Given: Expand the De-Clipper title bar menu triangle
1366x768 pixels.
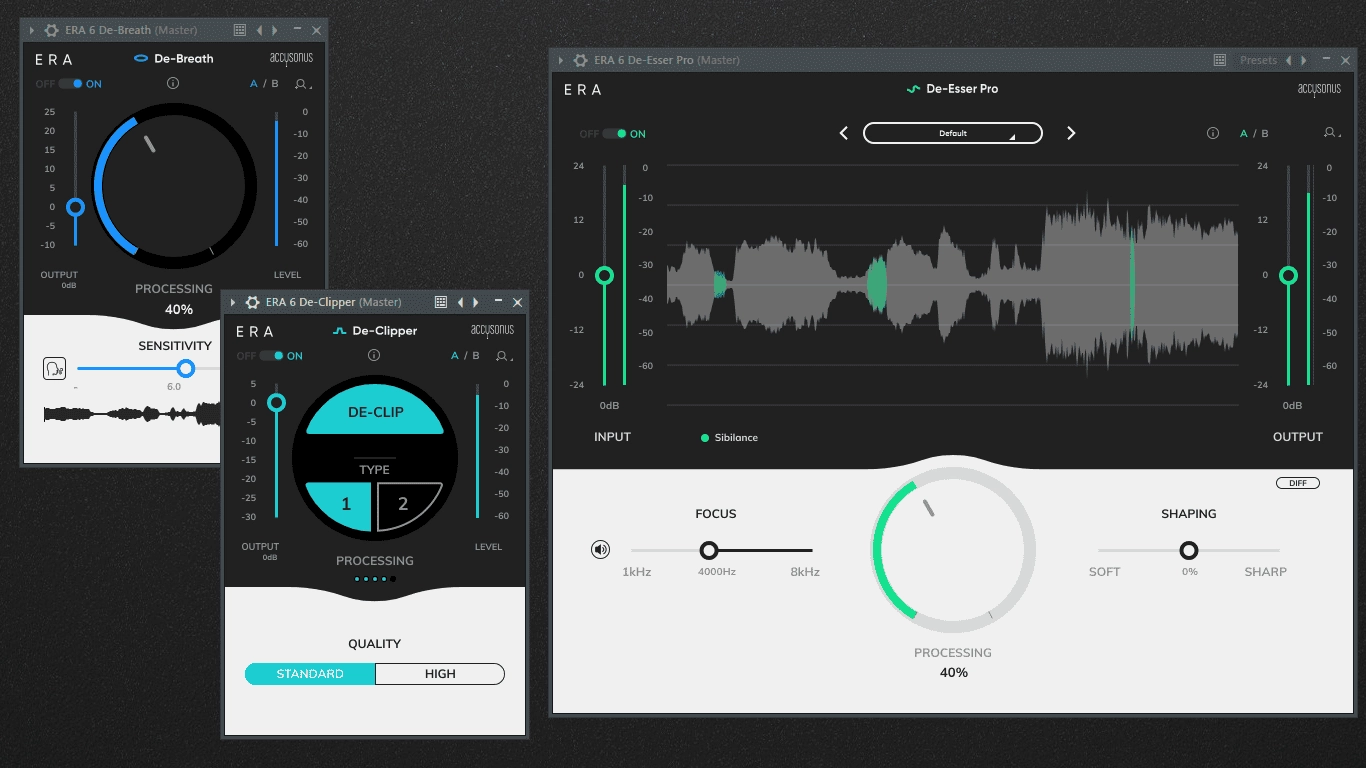Looking at the screenshot, I should 232,302.
